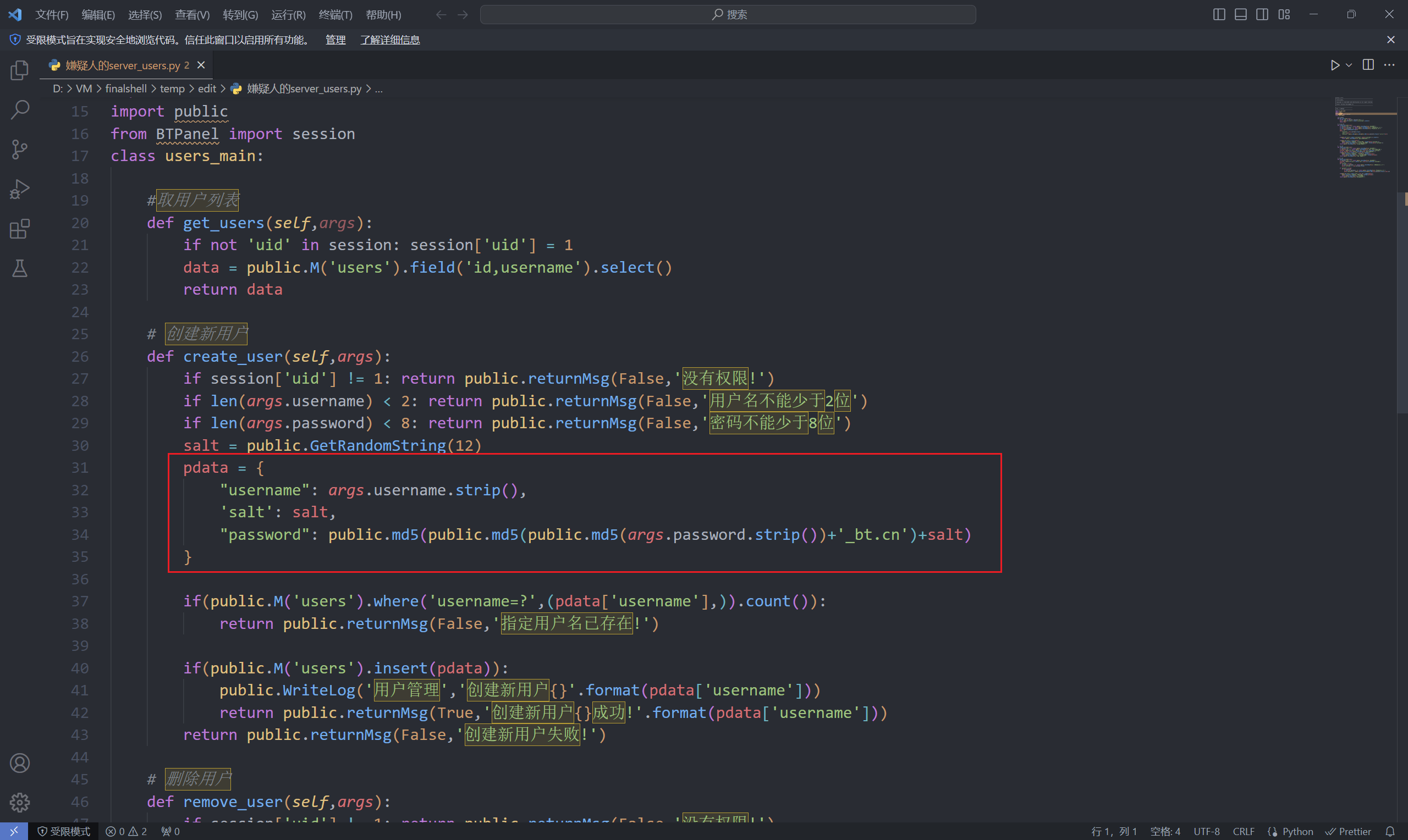Screen dimensions: 1408x840
Task: Click the 搜索 command center field
Action: tap(728, 15)
